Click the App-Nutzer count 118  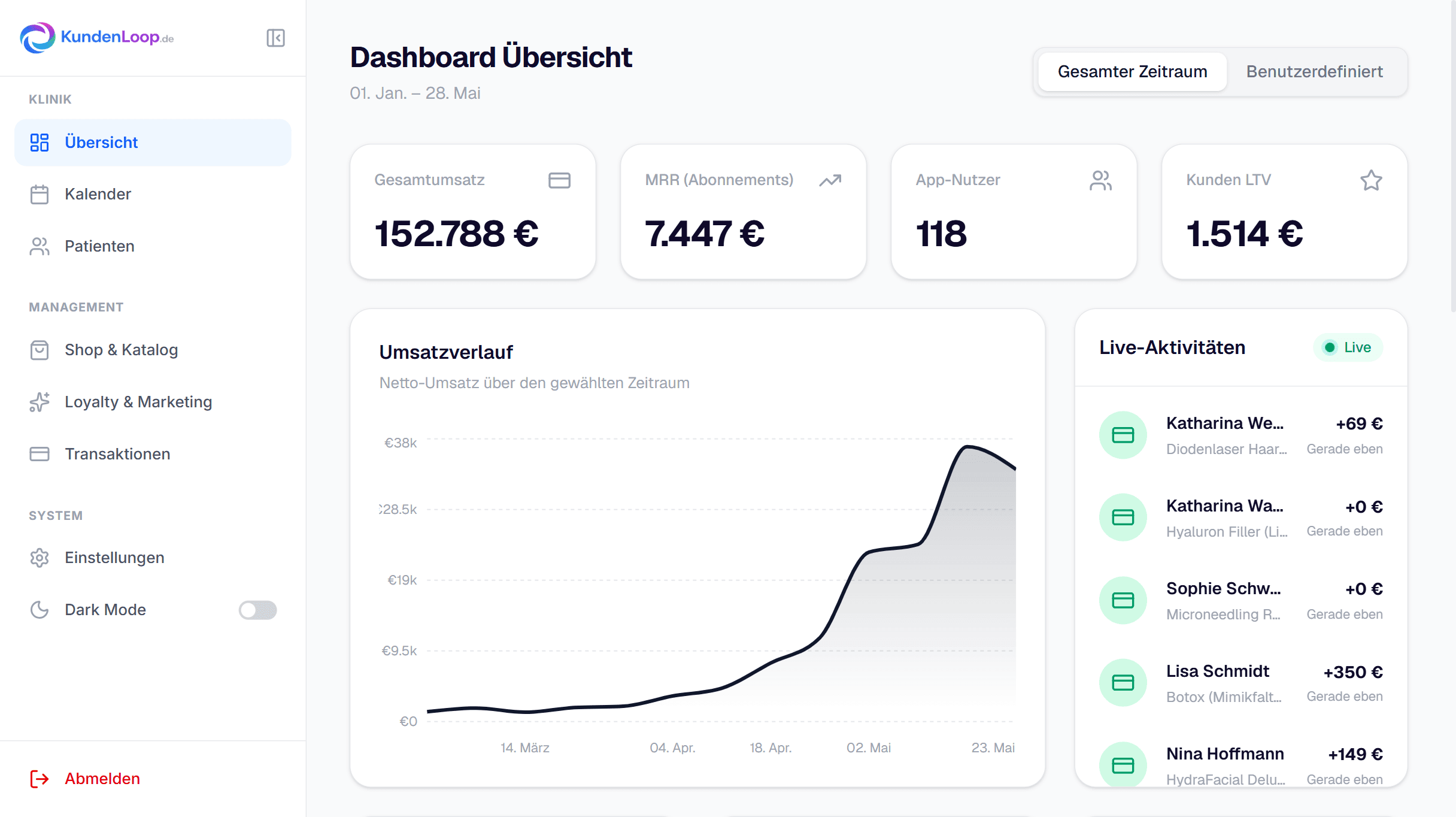tap(941, 234)
